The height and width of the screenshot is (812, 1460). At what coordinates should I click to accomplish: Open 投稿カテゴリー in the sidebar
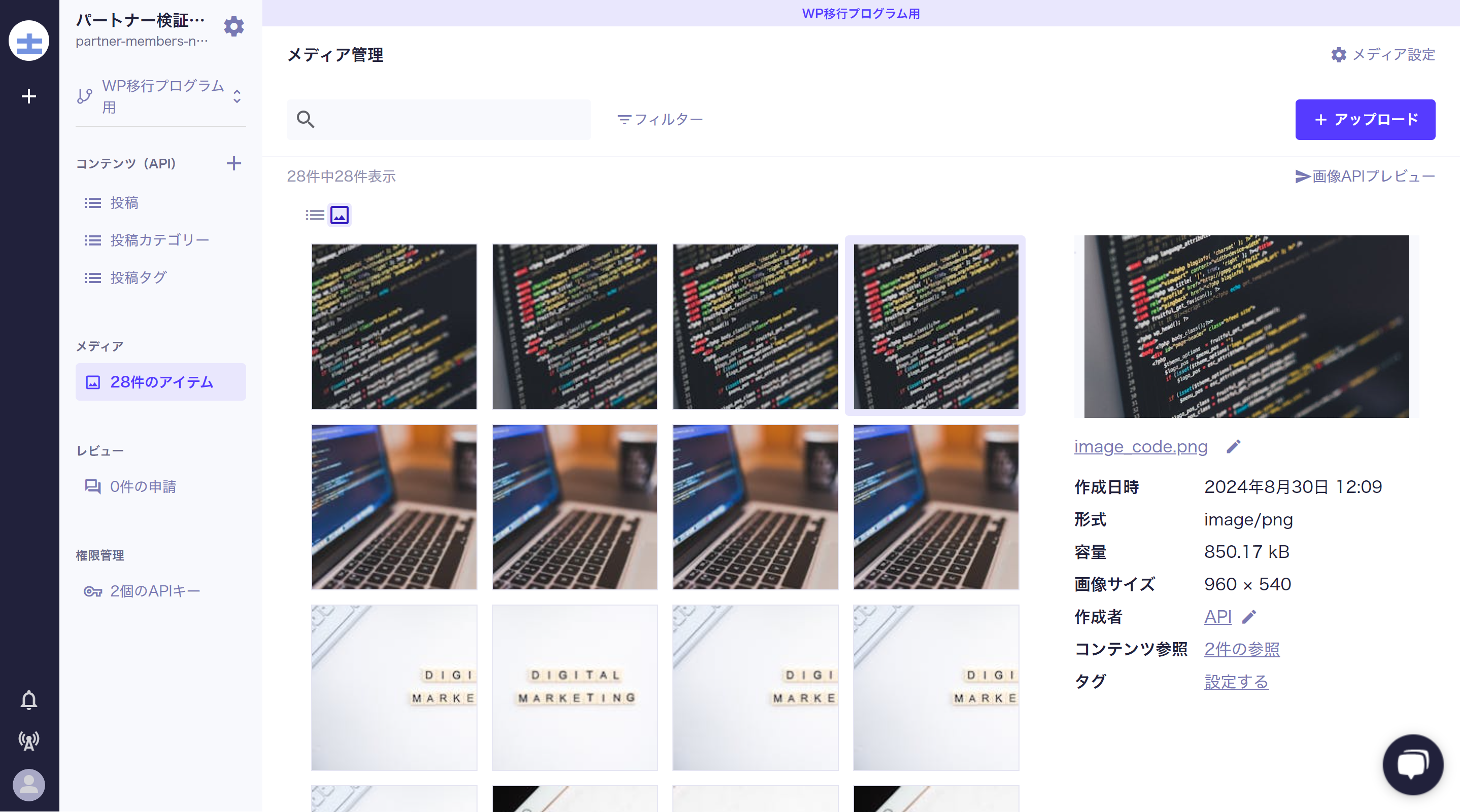[x=159, y=240]
